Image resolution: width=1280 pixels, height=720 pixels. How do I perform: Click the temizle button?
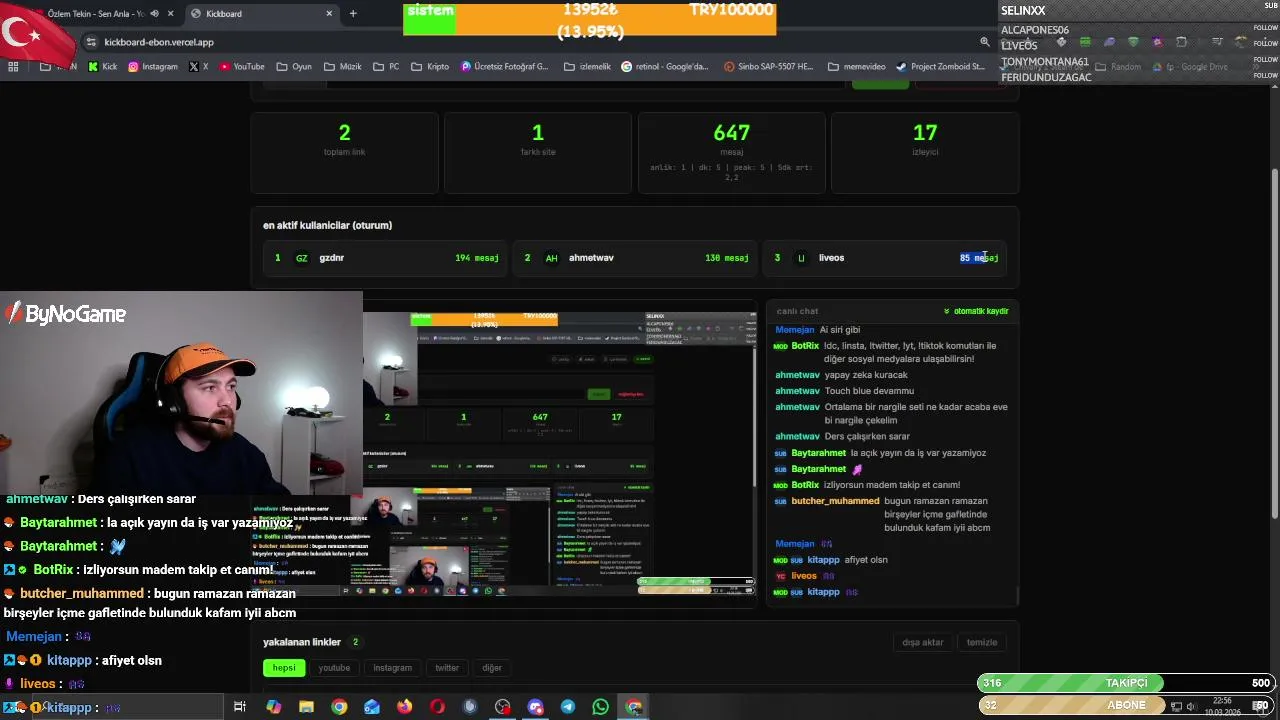pos(982,642)
